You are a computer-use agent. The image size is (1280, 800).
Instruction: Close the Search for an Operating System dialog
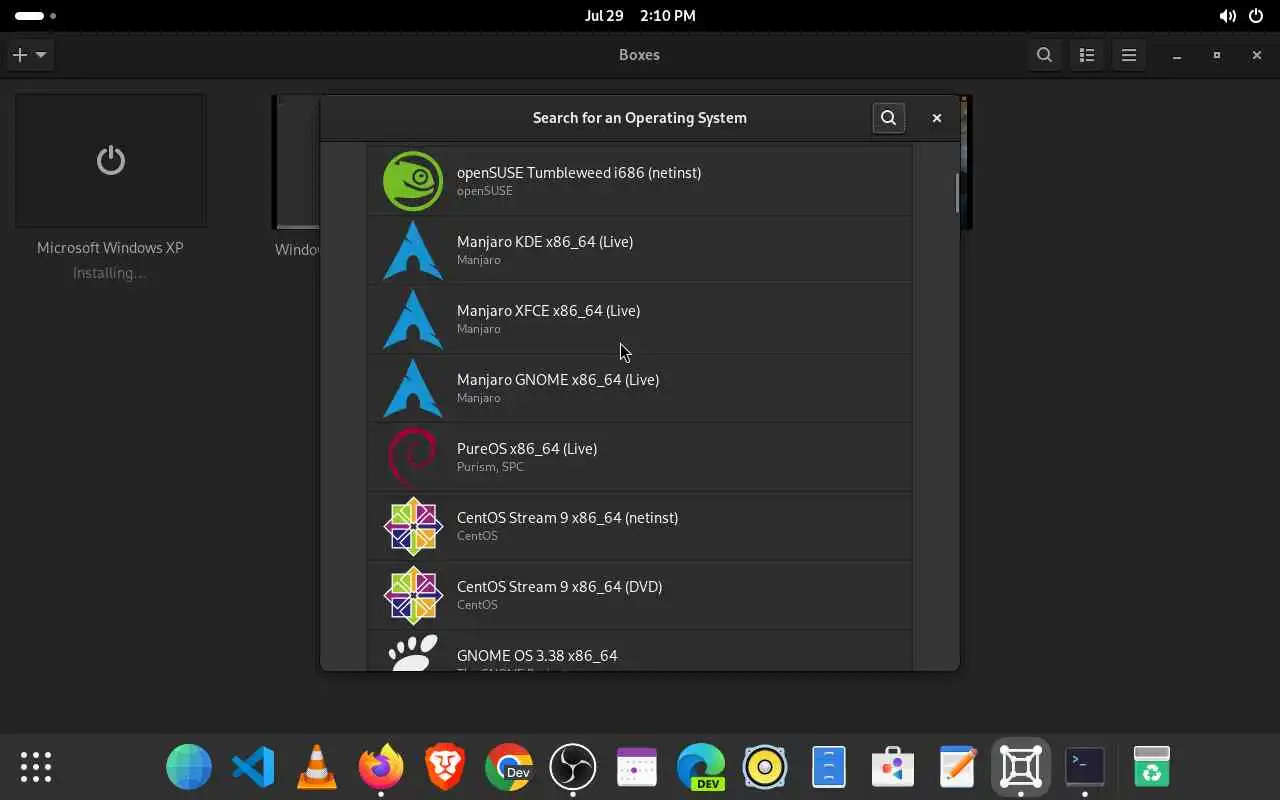click(937, 118)
